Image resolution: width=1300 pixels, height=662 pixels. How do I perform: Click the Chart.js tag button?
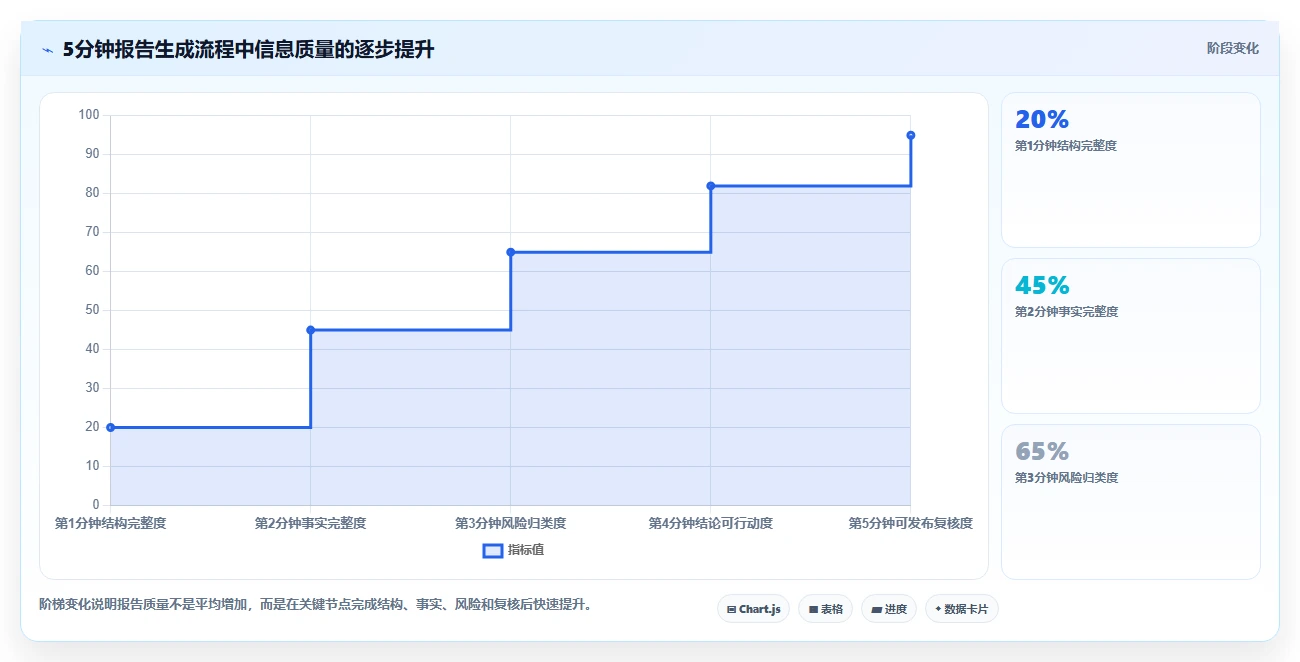[x=753, y=609]
